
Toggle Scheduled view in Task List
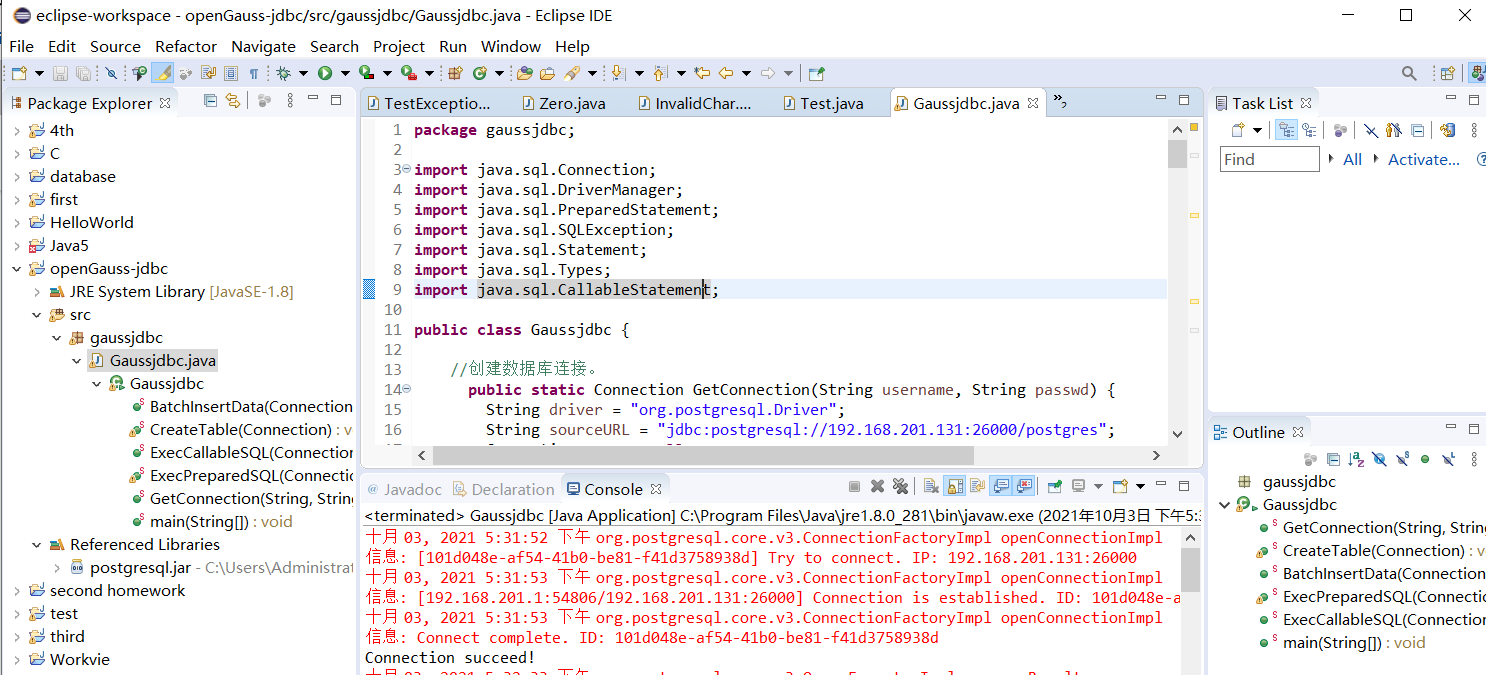click(1309, 130)
